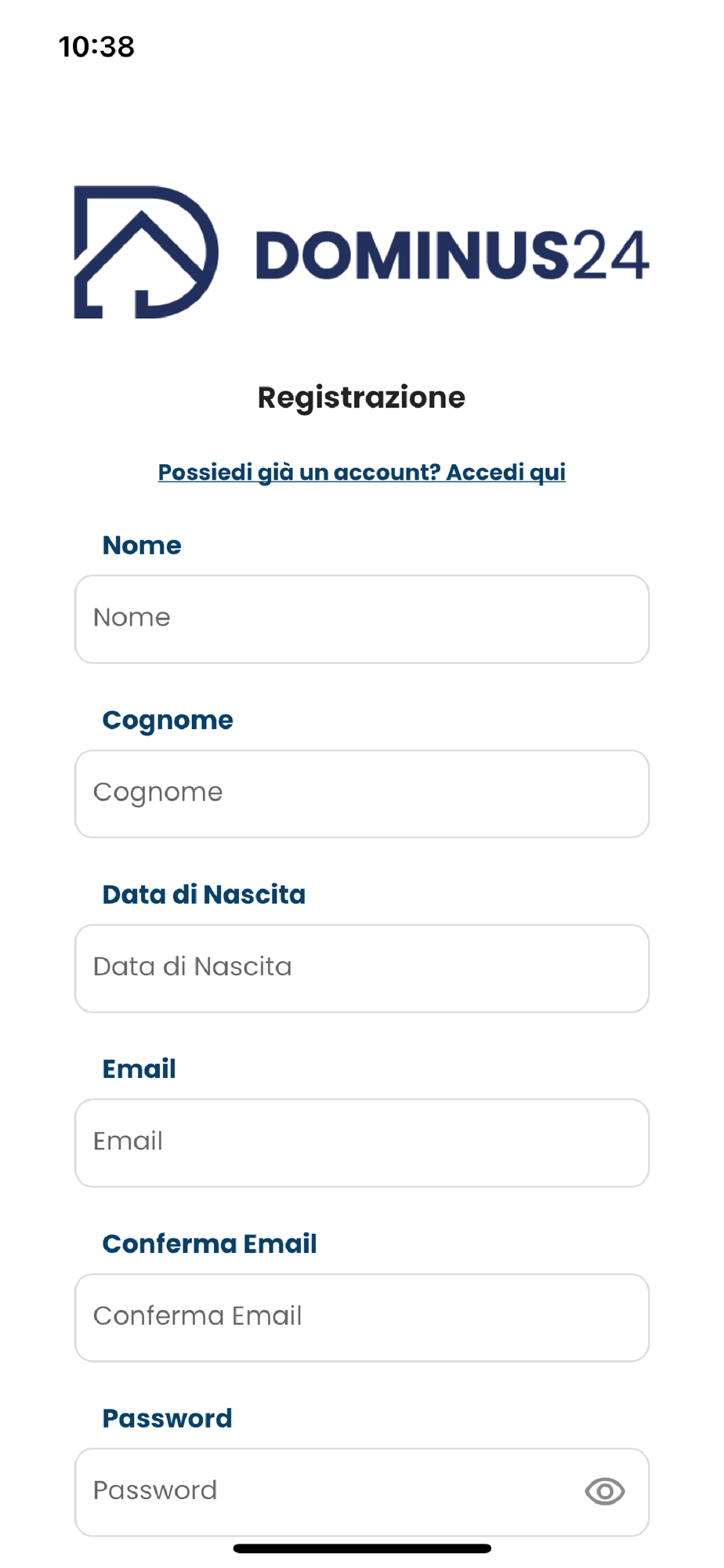Viewport: 724px width, 1568px height.
Task: Open the Data di Nascita field
Action: click(362, 968)
